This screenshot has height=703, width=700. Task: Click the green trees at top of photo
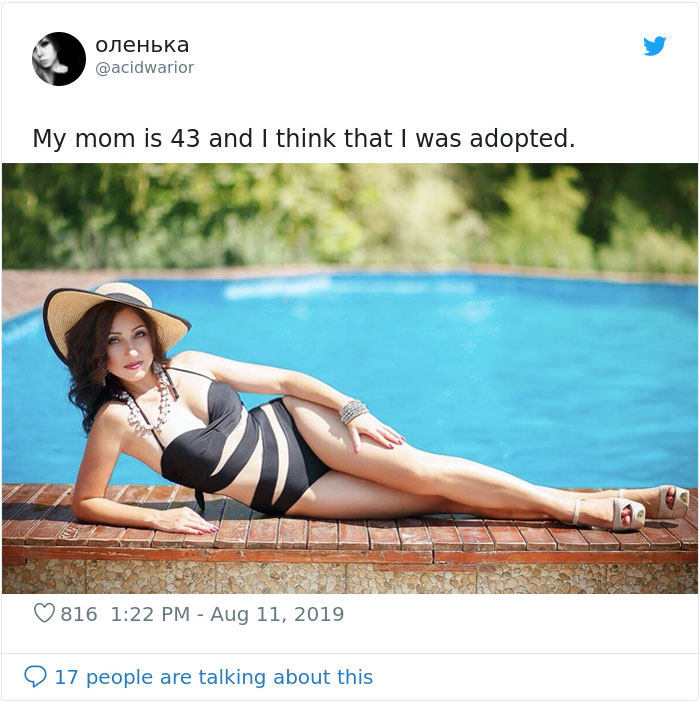click(x=350, y=210)
